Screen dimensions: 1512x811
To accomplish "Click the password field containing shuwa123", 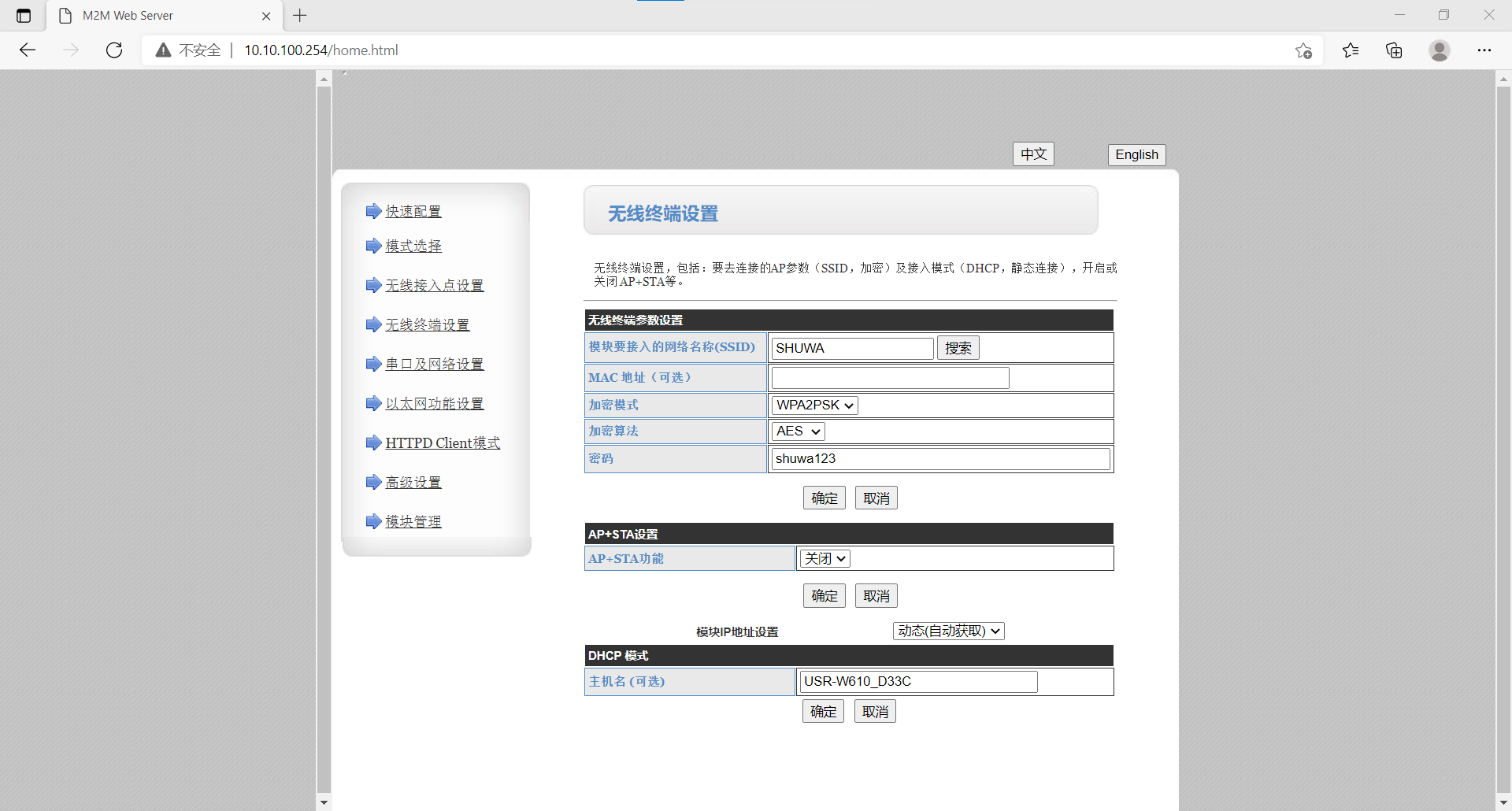I will click(x=940, y=459).
